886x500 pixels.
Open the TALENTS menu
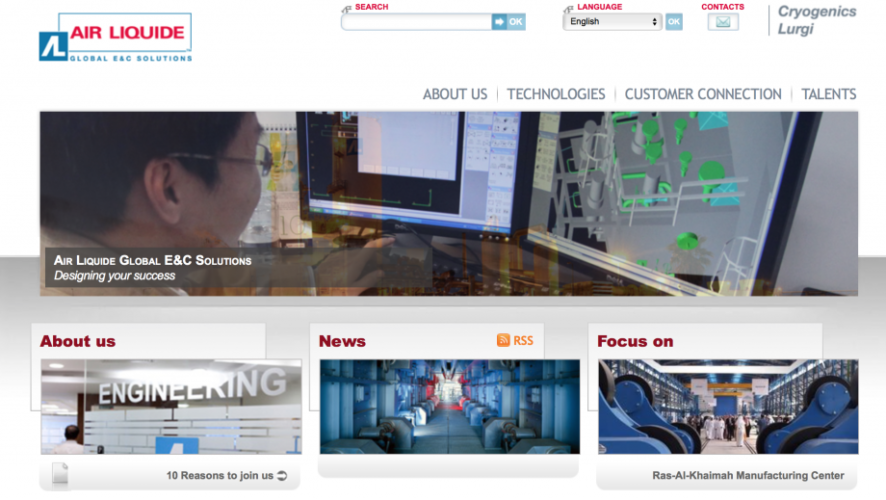coord(829,94)
